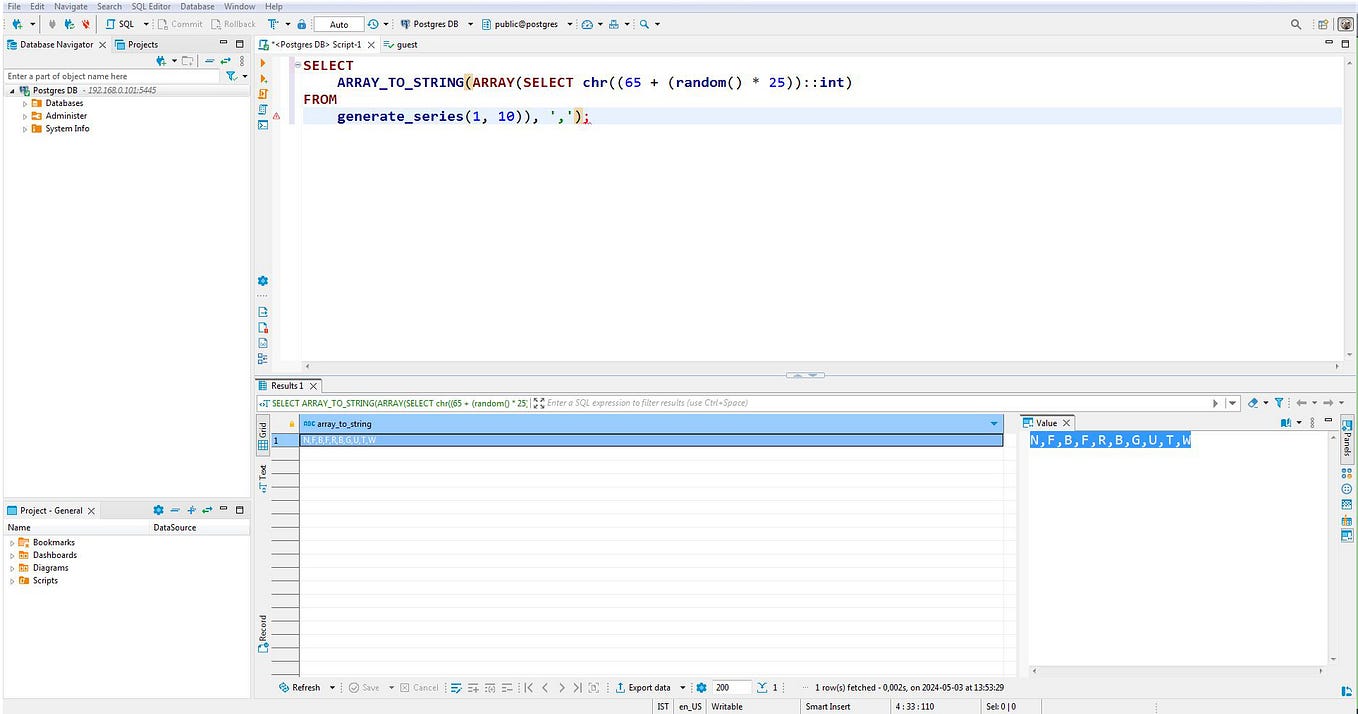The width and height of the screenshot is (1358, 714).
Task: Click the transaction lock icon in toolbar
Action: (x=302, y=24)
